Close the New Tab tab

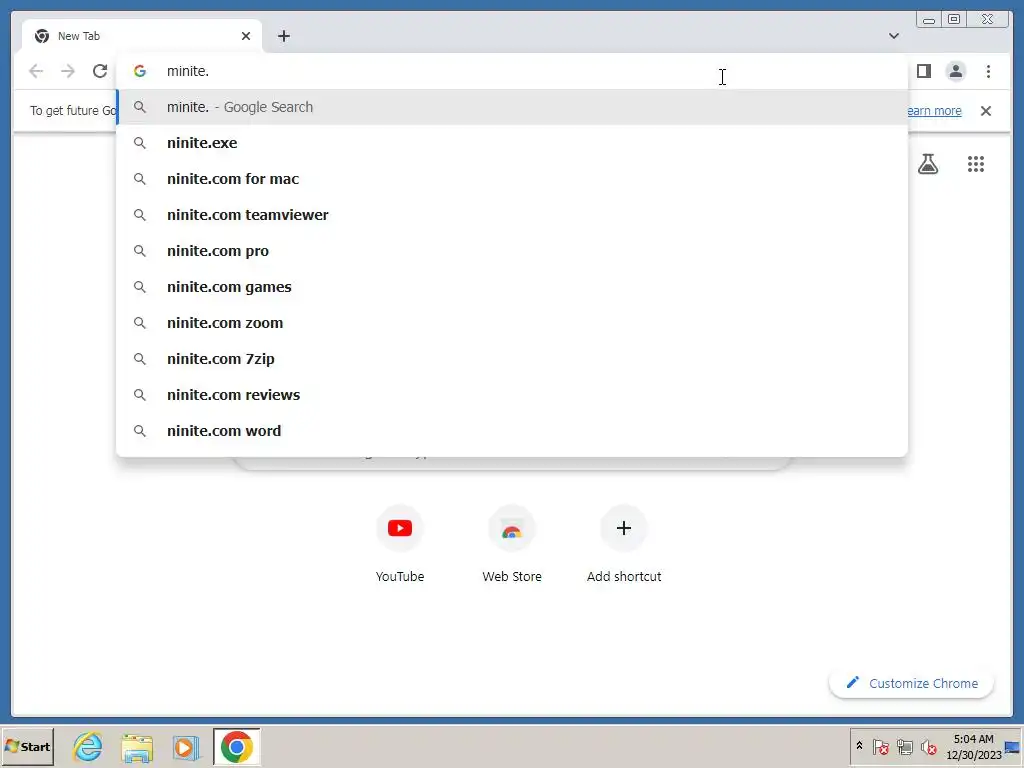[x=246, y=36]
